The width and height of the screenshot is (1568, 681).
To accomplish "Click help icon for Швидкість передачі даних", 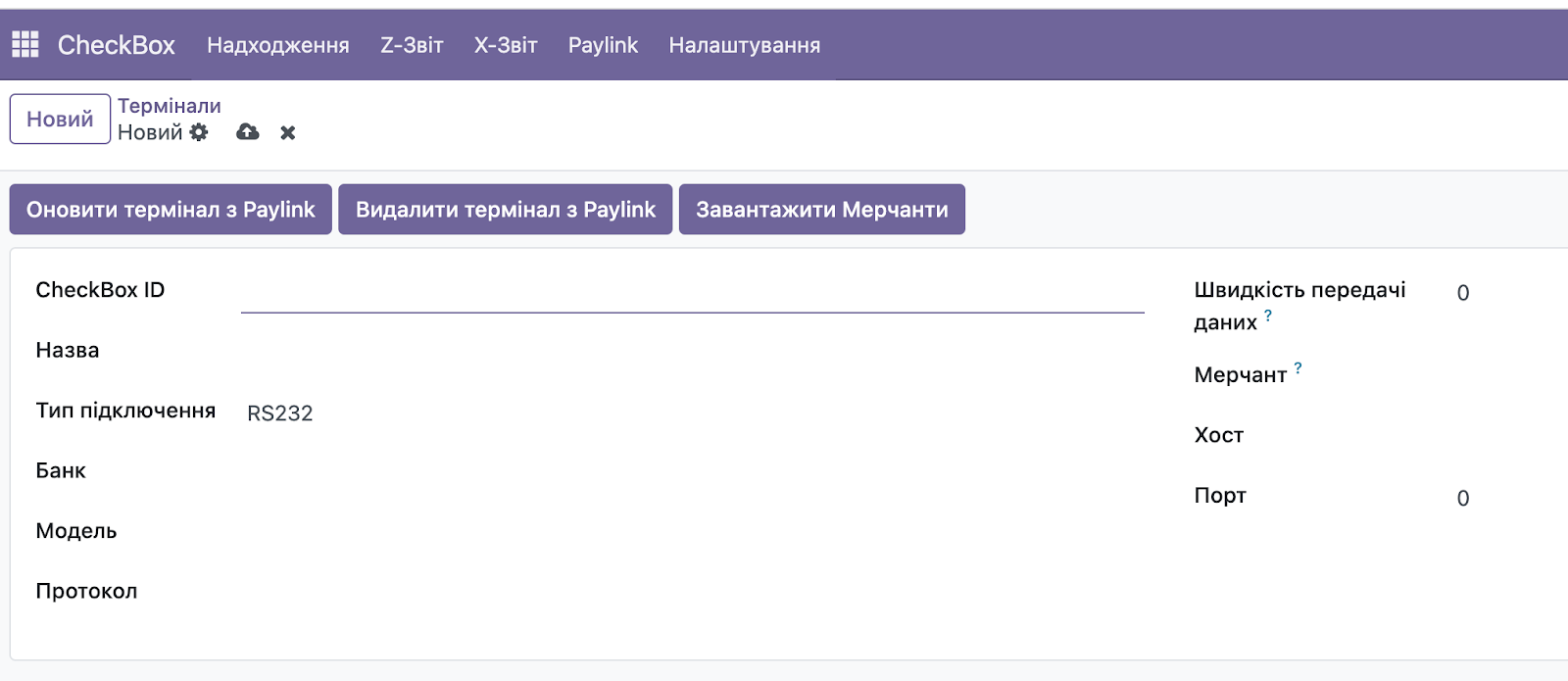I will [1268, 316].
